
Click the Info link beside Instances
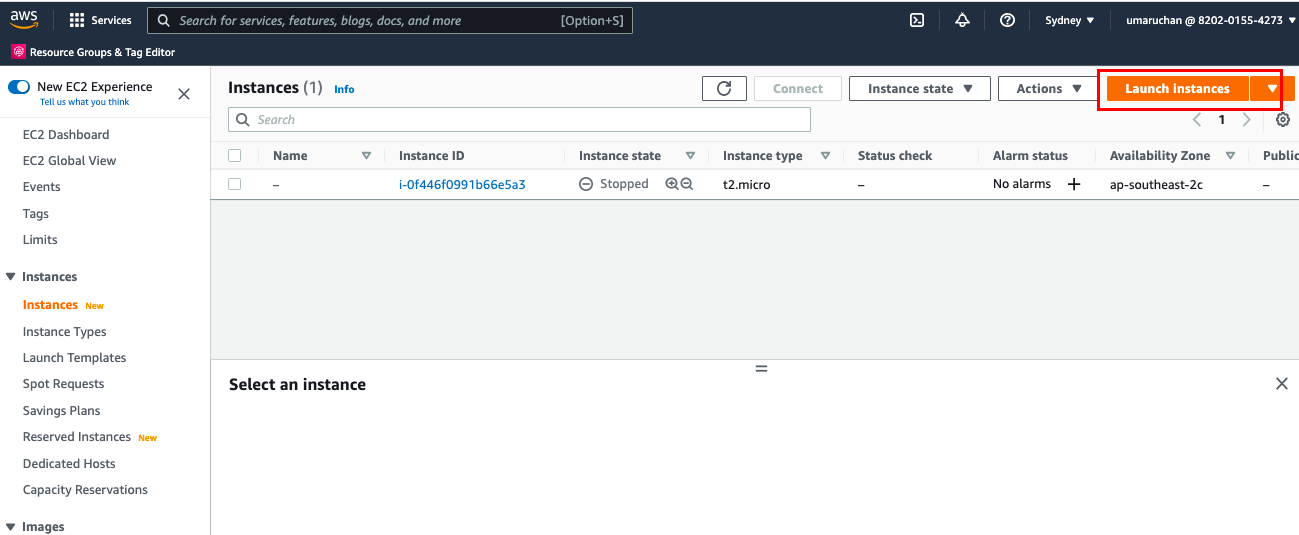[344, 89]
